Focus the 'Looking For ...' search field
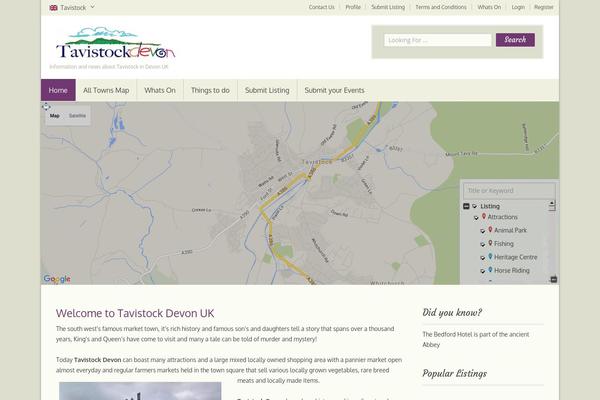 coord(437,40)
